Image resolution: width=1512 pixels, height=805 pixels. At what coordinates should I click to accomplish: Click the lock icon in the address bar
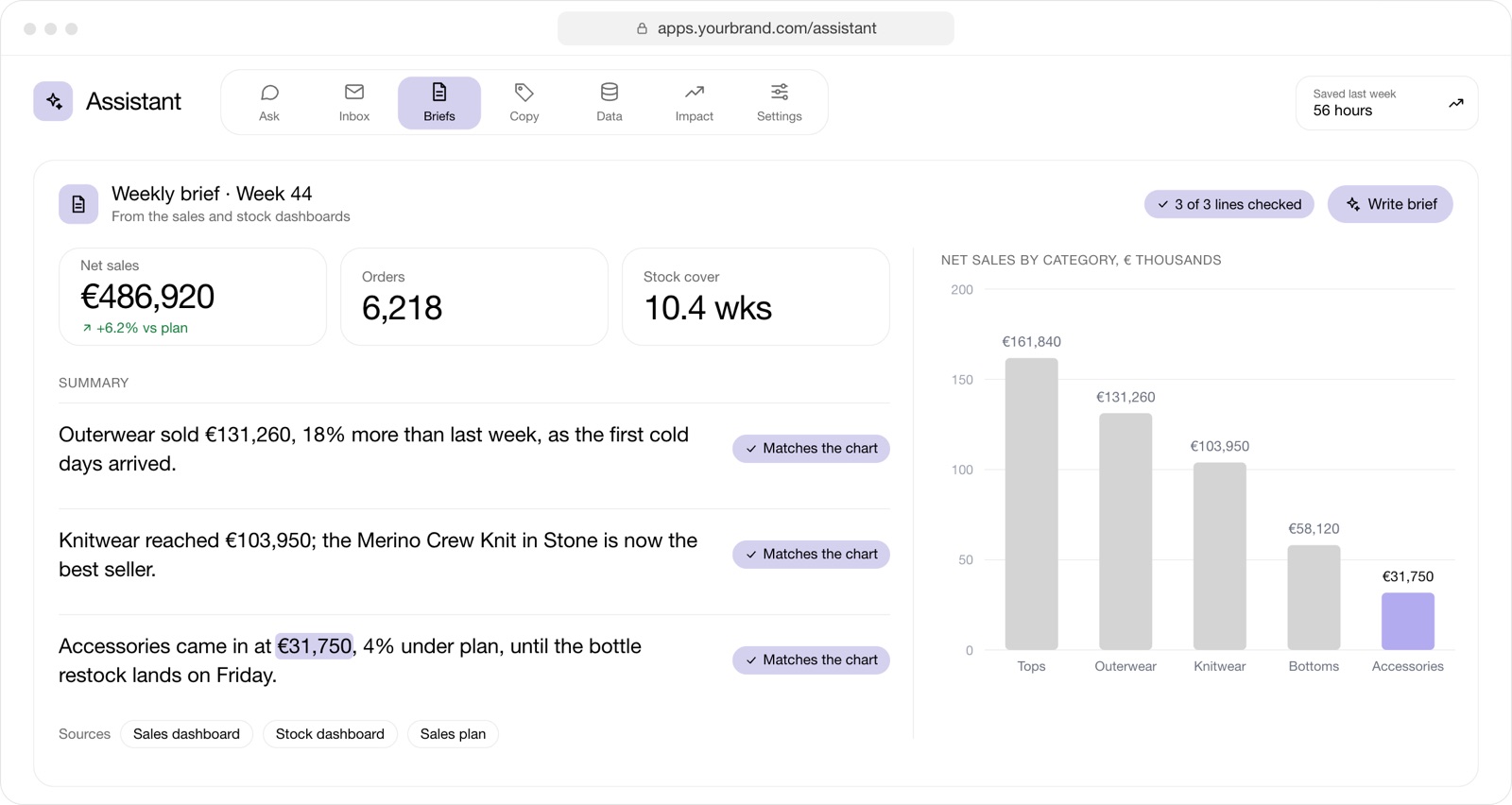(x=642, y=28)
